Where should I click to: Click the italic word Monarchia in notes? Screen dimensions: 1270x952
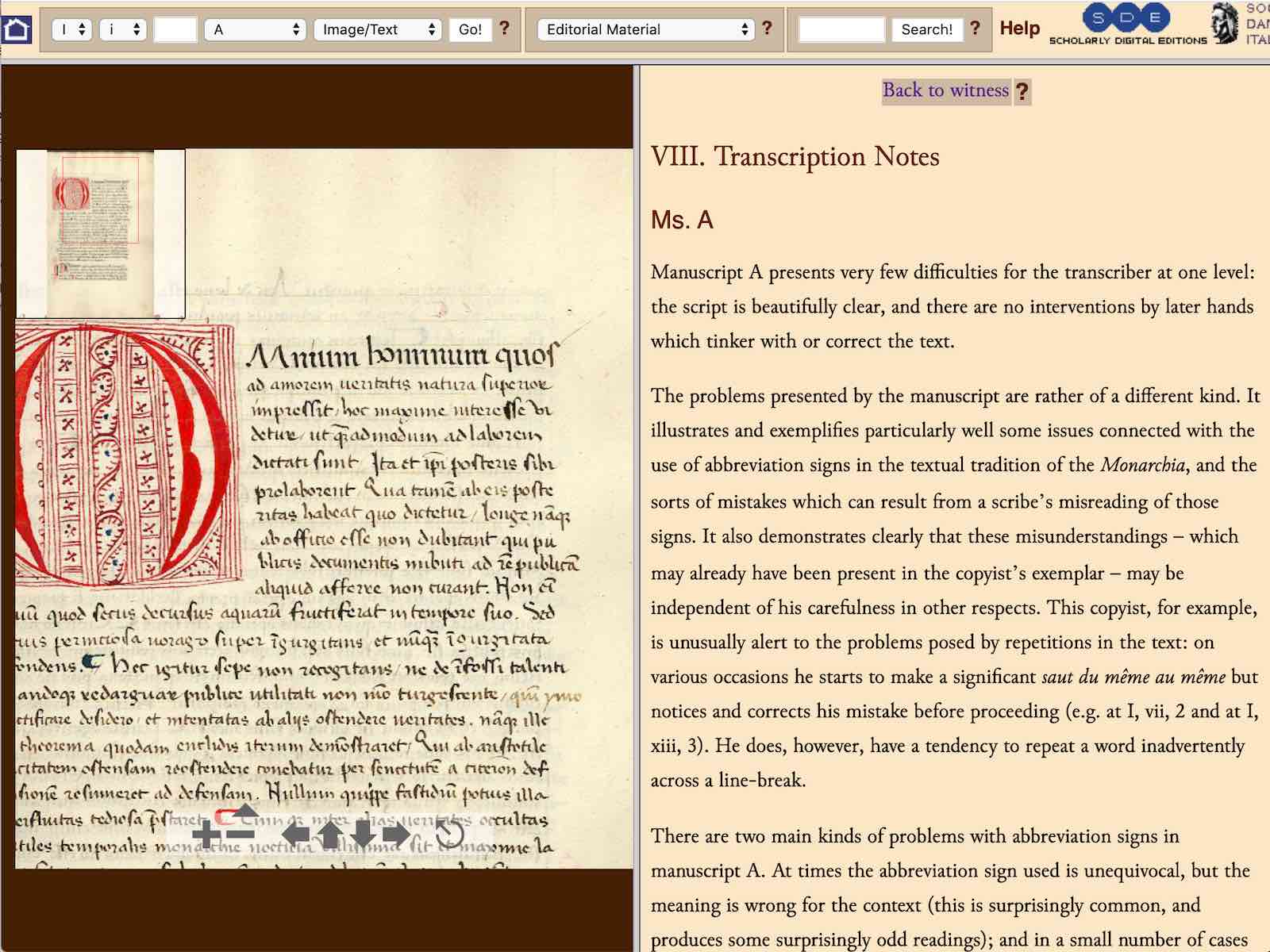point(1143,465)
